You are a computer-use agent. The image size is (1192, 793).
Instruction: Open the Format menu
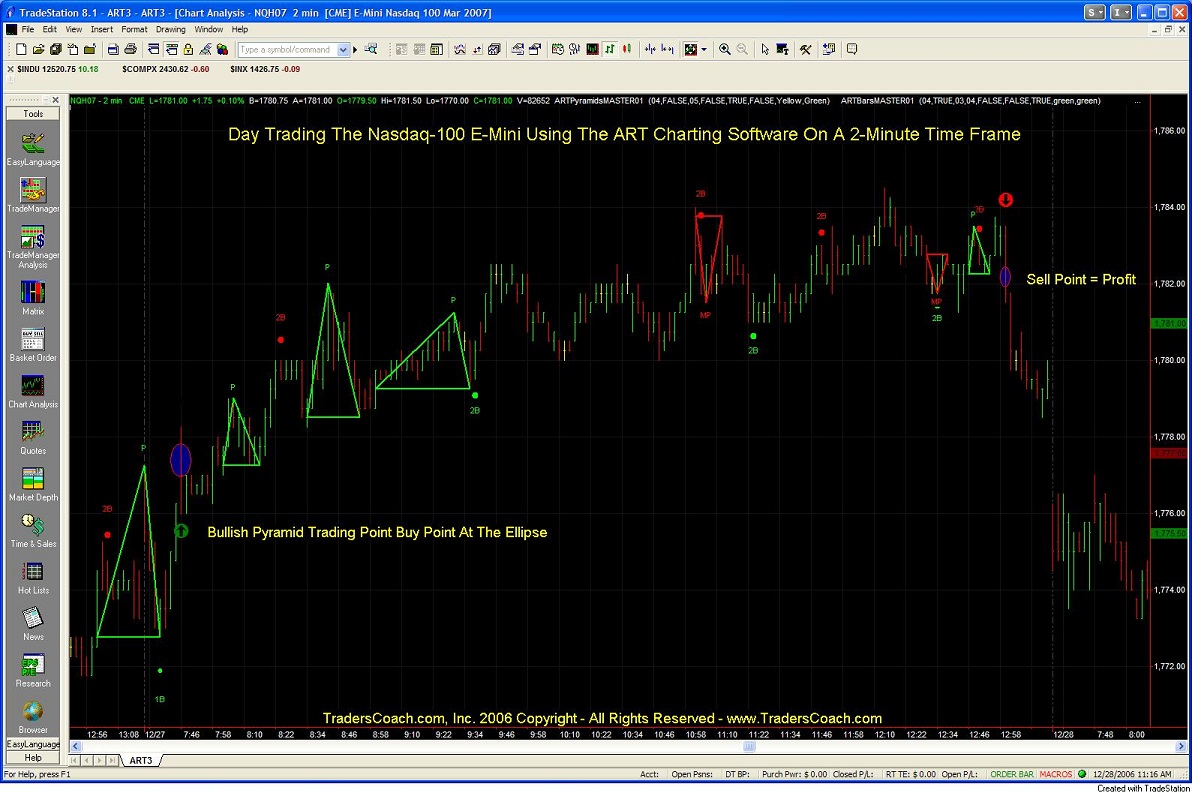pos(134,30)
